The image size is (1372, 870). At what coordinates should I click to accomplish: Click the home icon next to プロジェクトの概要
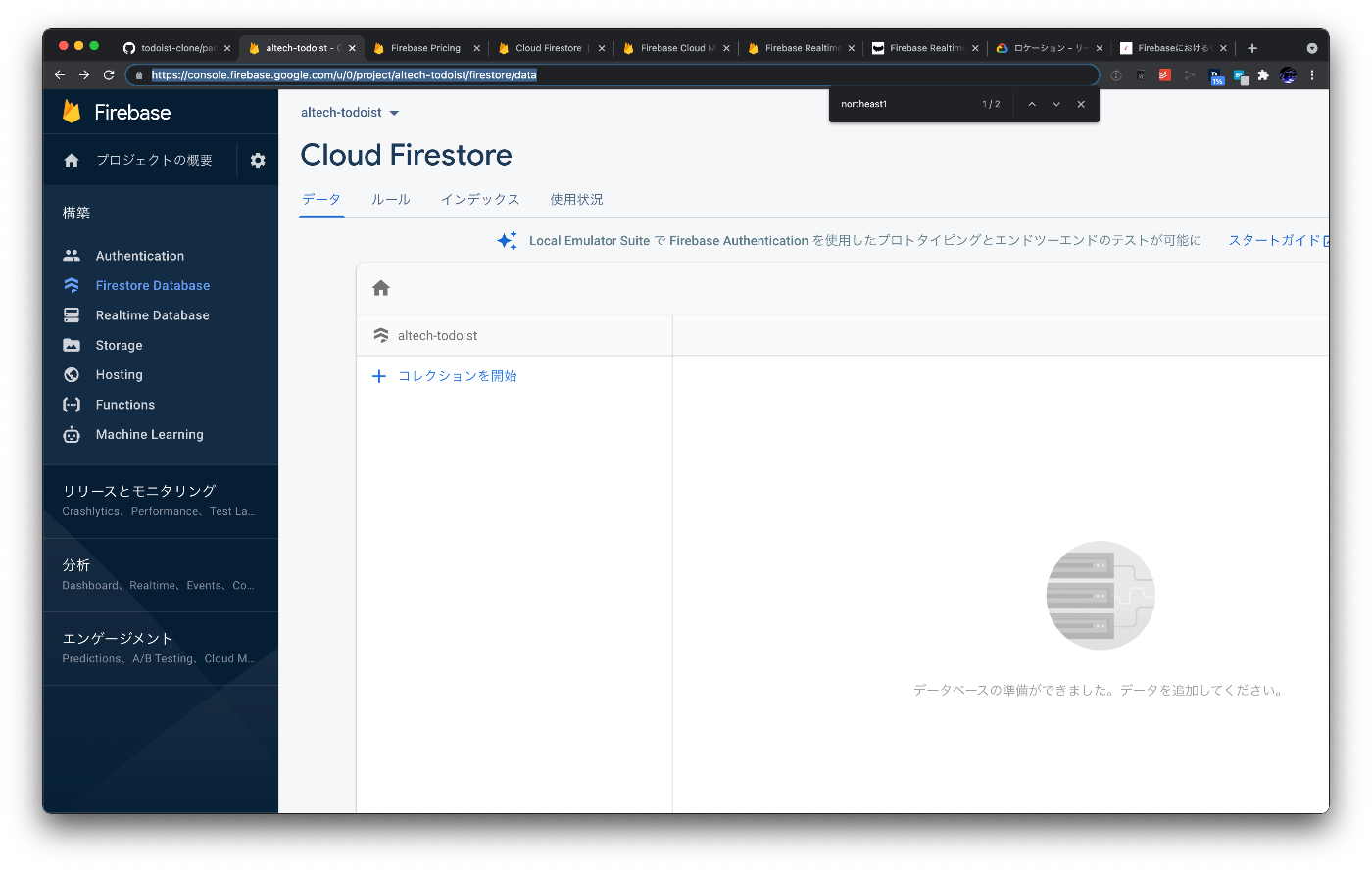(72, 160)
